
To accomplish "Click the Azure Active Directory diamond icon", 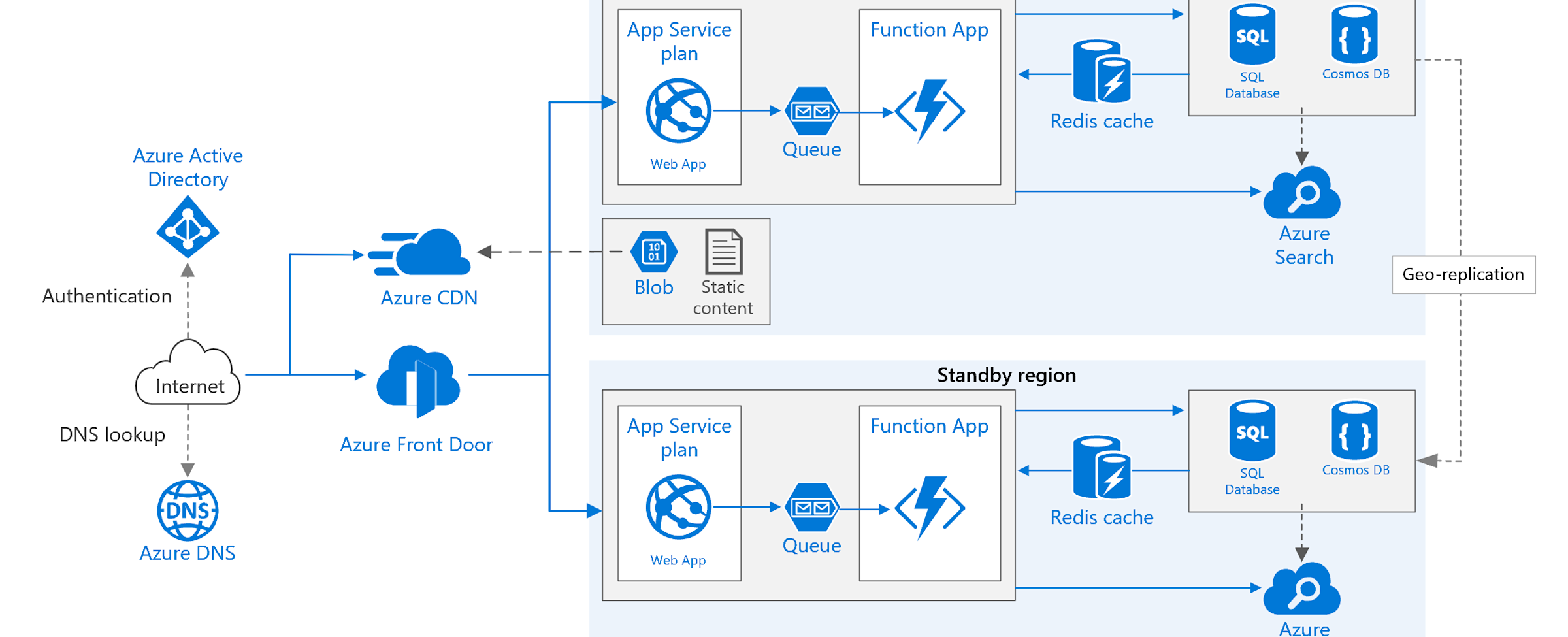I will [188, 227].
